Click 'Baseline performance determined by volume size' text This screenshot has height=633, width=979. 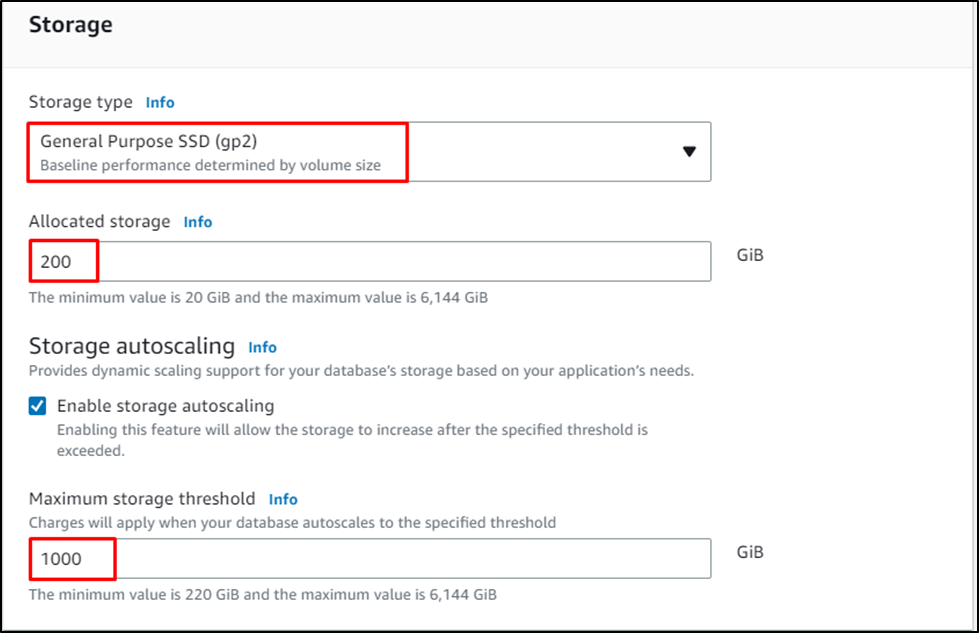coord(210,165)
